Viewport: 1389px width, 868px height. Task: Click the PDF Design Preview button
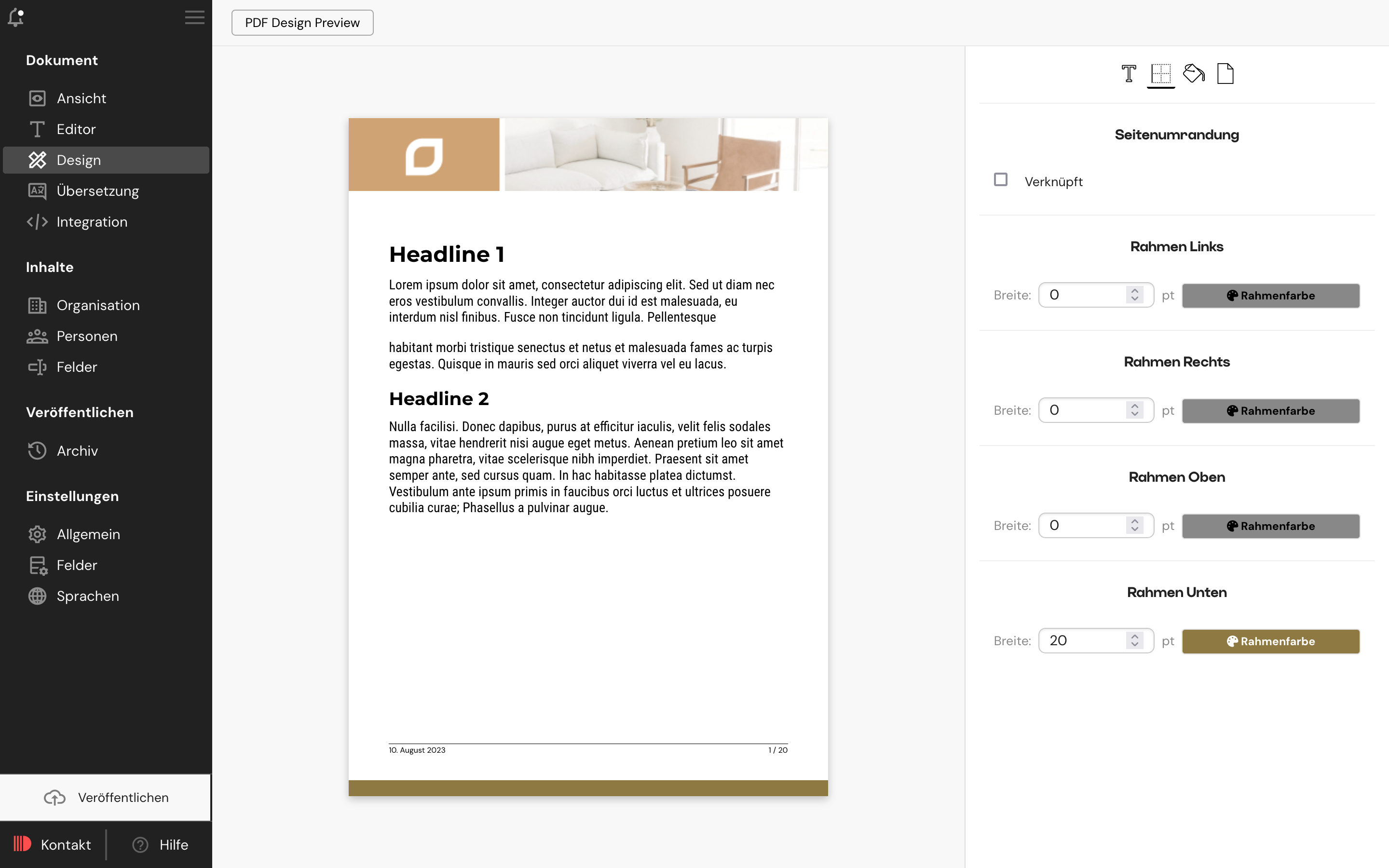click(x=302, y=22)
